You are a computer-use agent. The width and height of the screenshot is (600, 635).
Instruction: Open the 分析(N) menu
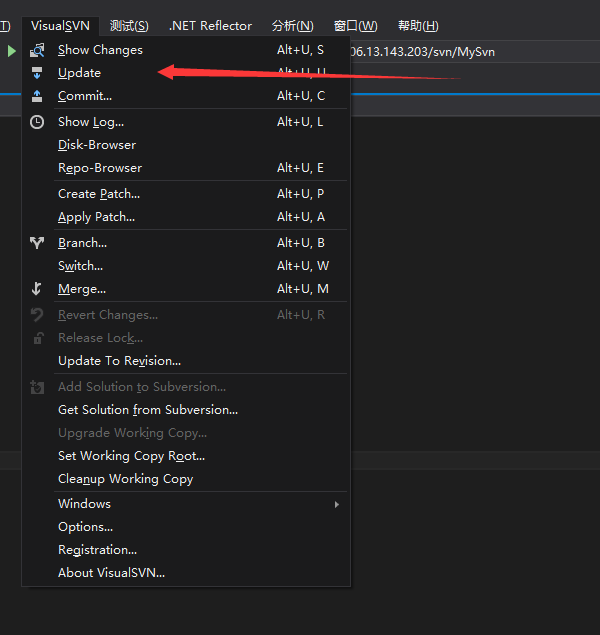[x=293, y=26]
